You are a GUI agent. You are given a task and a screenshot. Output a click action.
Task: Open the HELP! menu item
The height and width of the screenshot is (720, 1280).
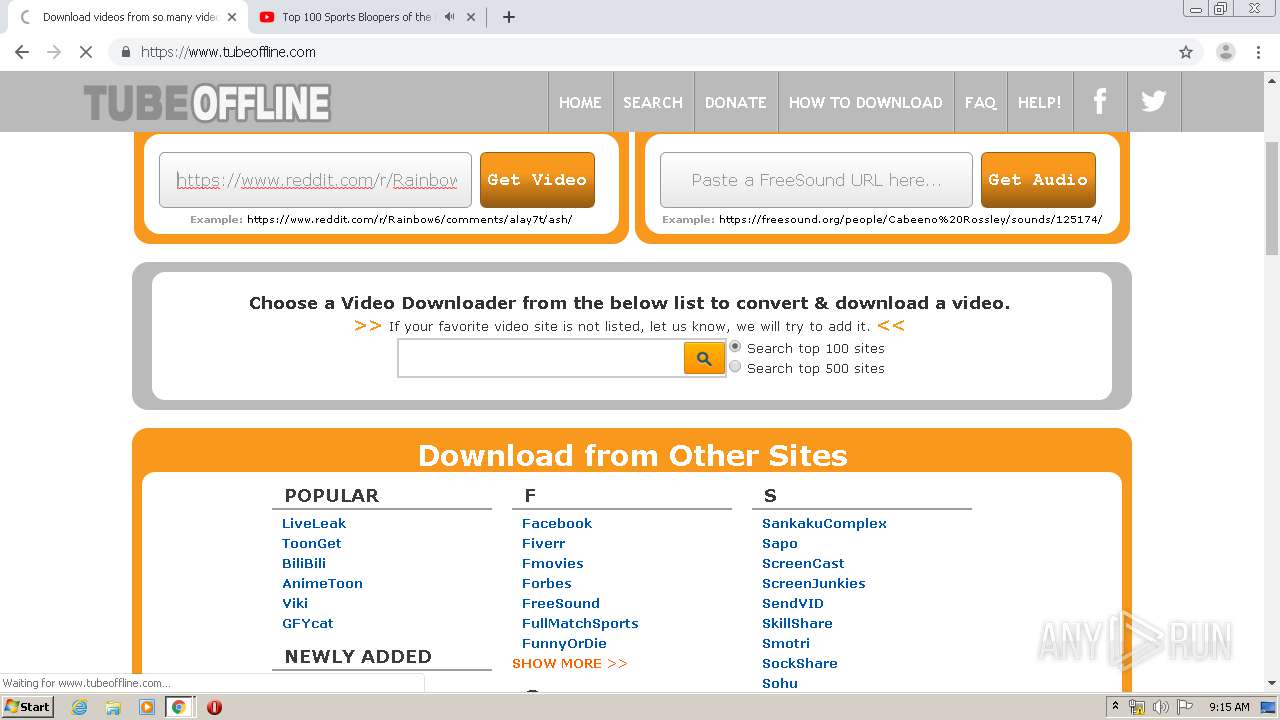point(1040,102)
